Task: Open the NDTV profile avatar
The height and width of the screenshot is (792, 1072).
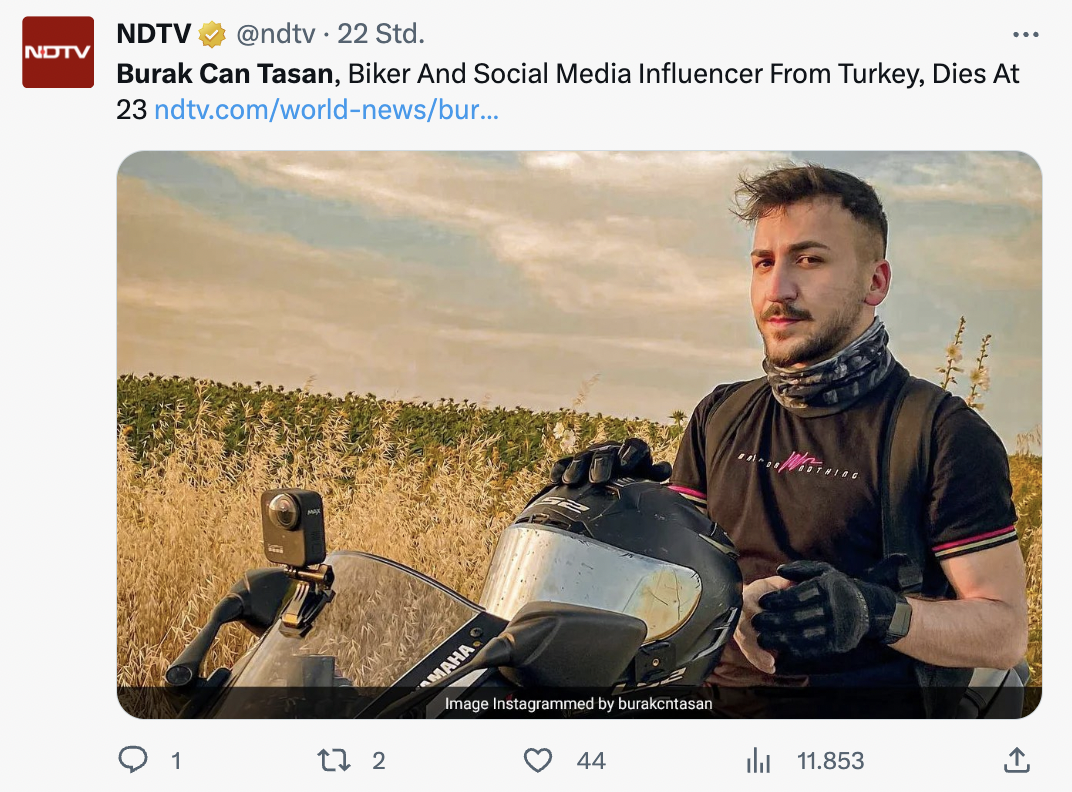Action: 58,52
